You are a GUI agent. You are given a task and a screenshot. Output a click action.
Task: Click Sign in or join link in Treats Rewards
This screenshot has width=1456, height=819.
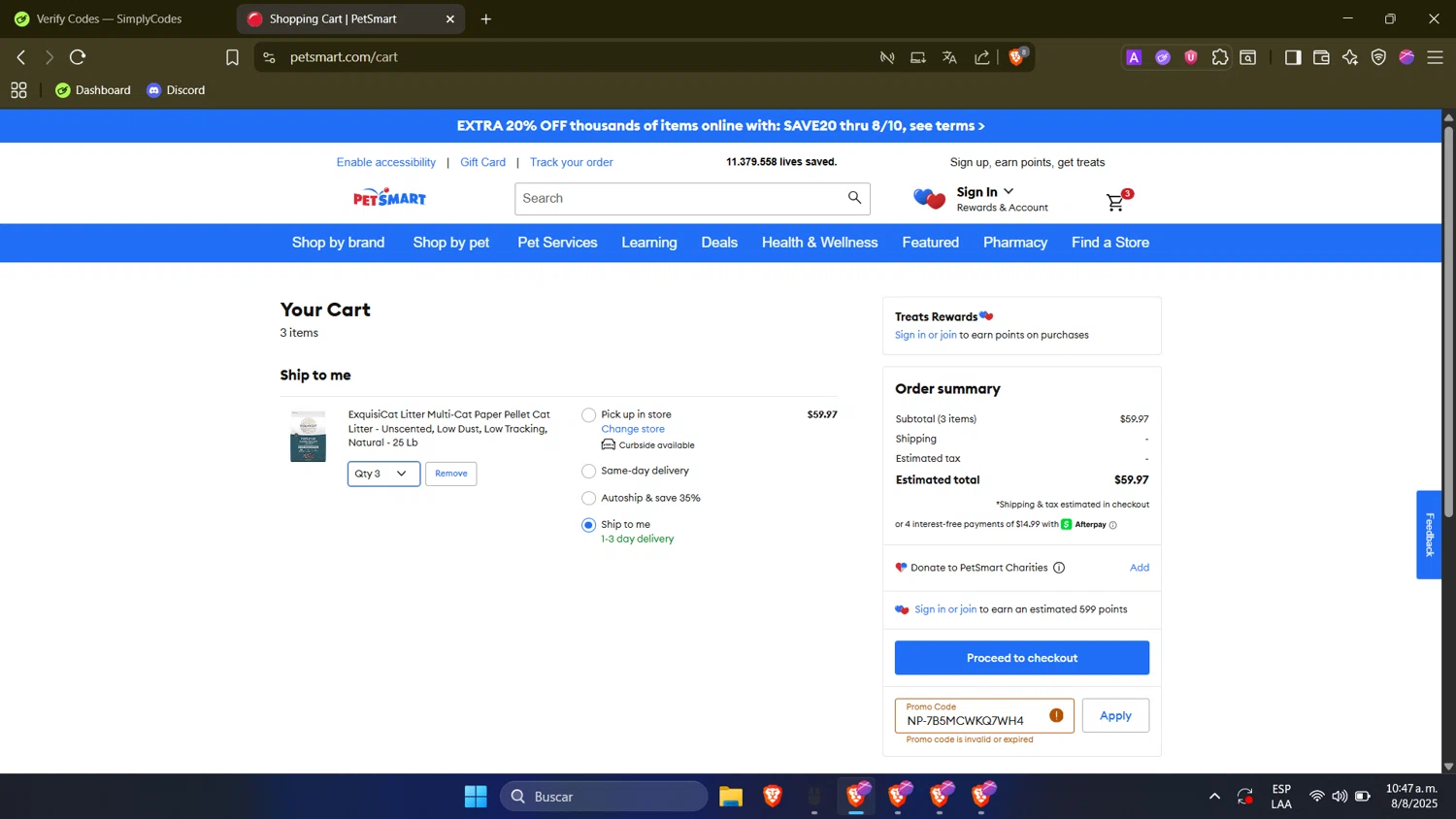point(926,335)
